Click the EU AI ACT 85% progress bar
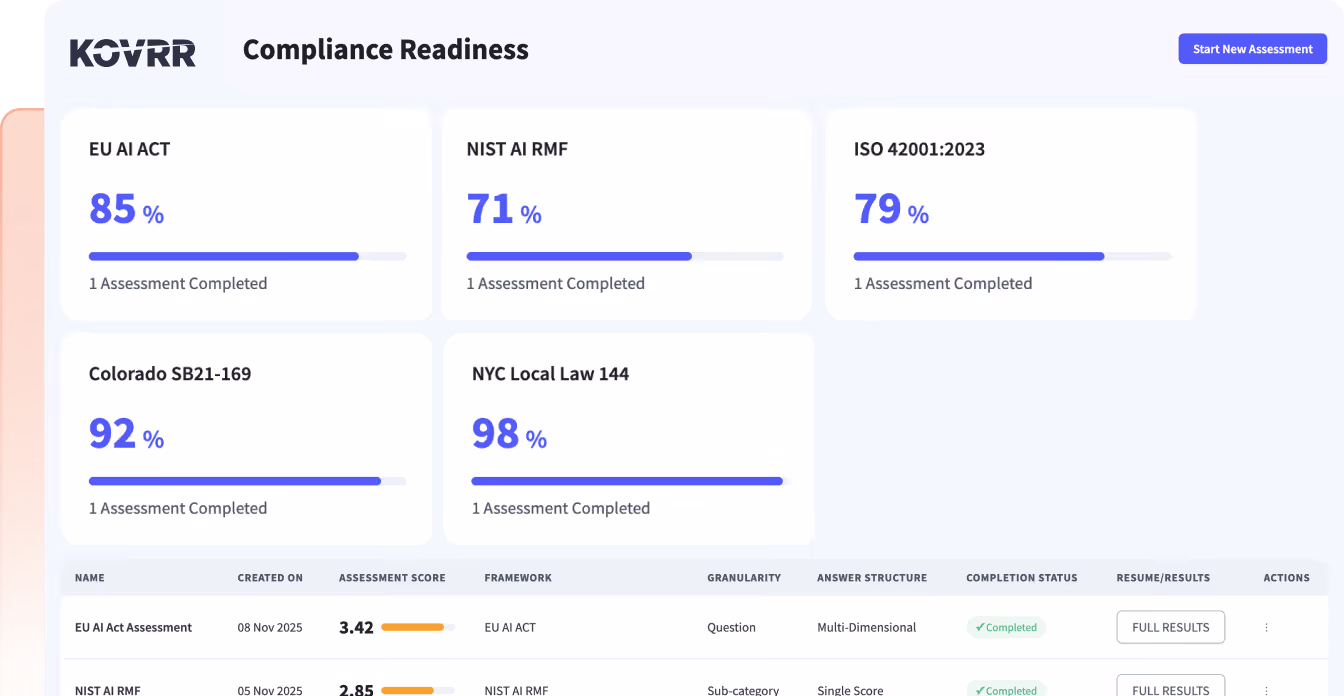 247,257
